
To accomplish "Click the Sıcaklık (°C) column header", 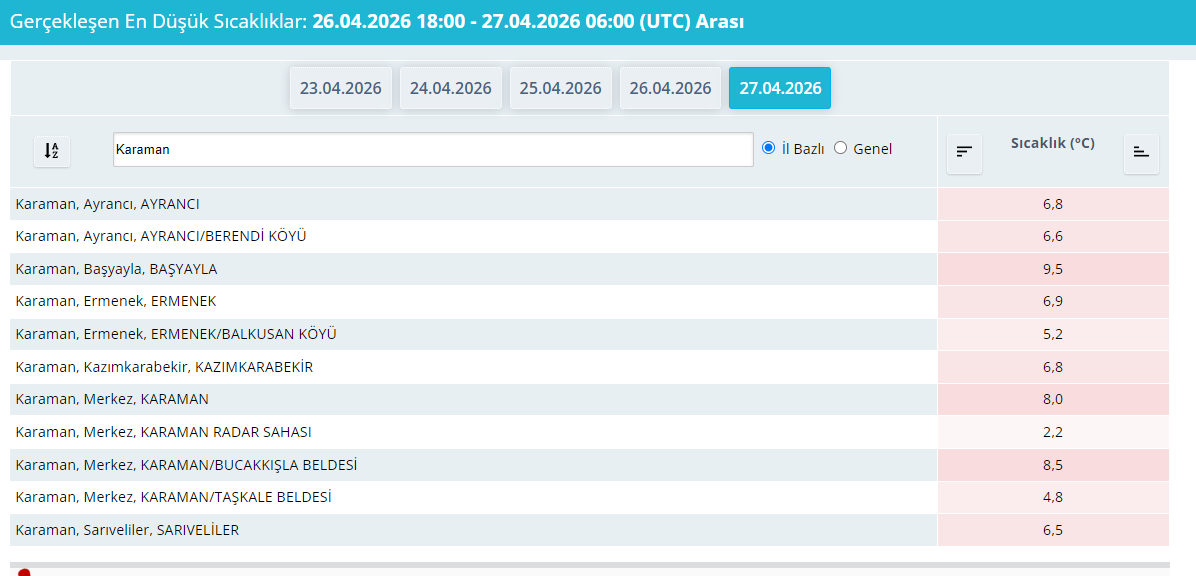I will tap(1052, 144).
